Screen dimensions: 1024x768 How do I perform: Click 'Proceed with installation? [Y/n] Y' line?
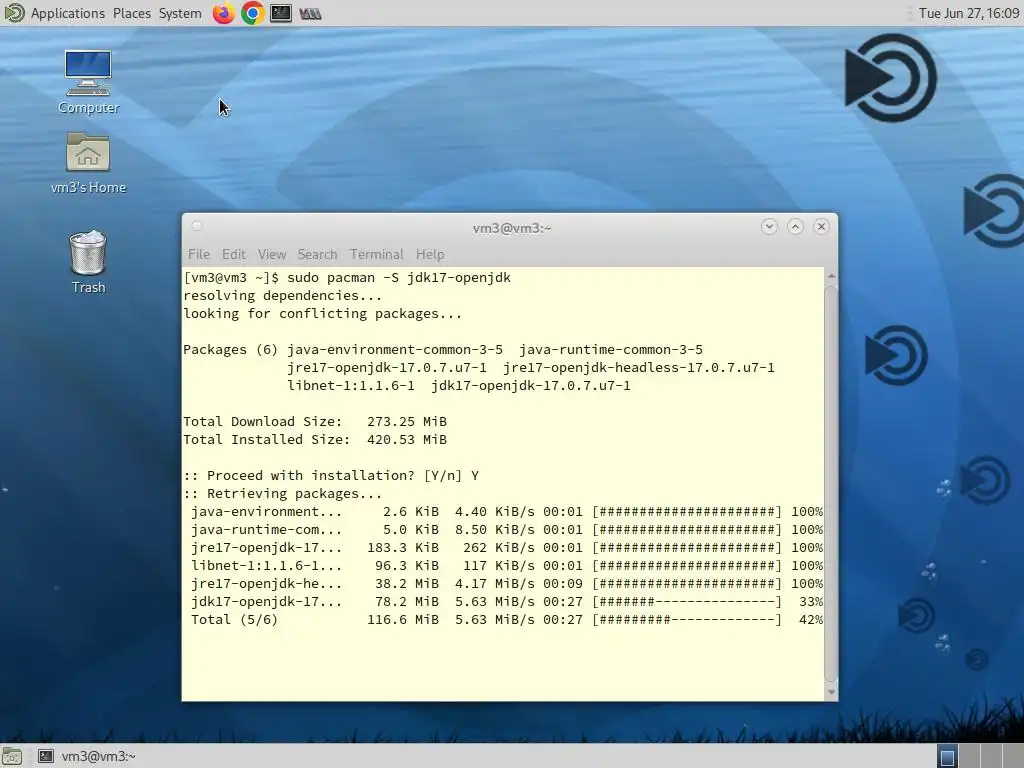coord(331,475)
